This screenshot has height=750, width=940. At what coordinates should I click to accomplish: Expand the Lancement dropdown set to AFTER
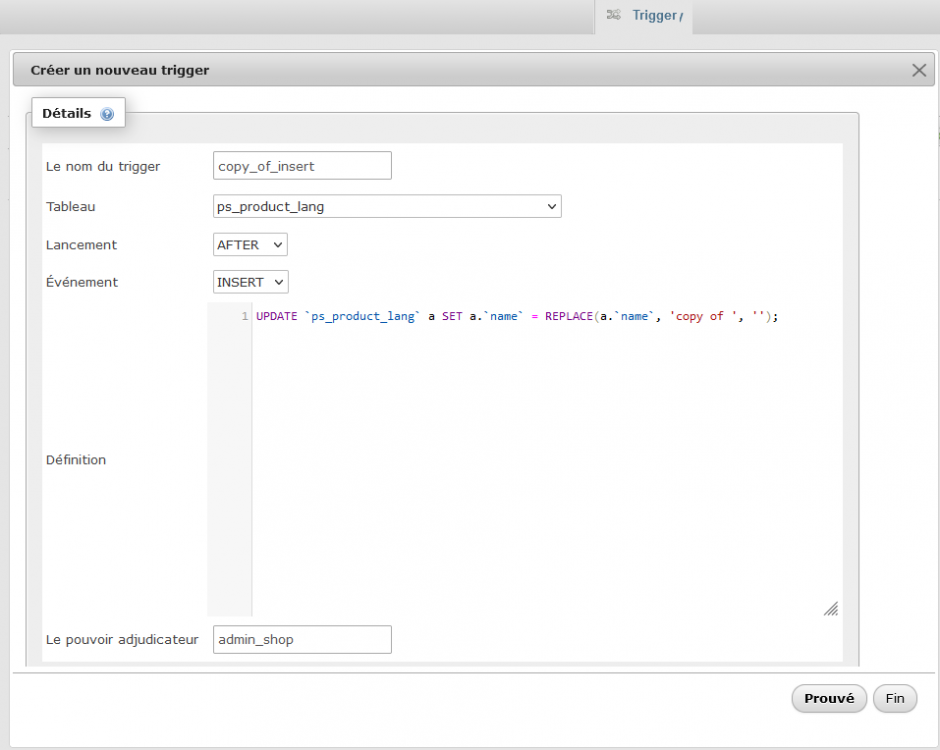tap(250, 244)
